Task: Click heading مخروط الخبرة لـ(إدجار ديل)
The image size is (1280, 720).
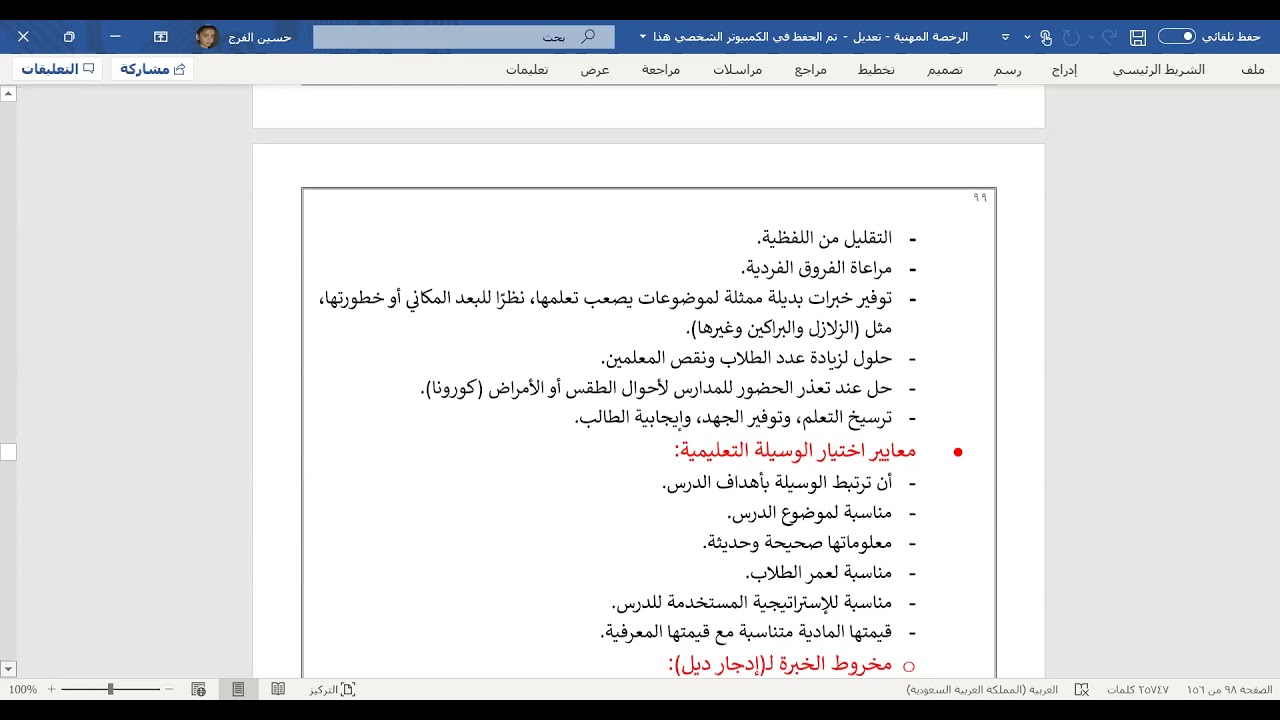Action: pos(780,664)
